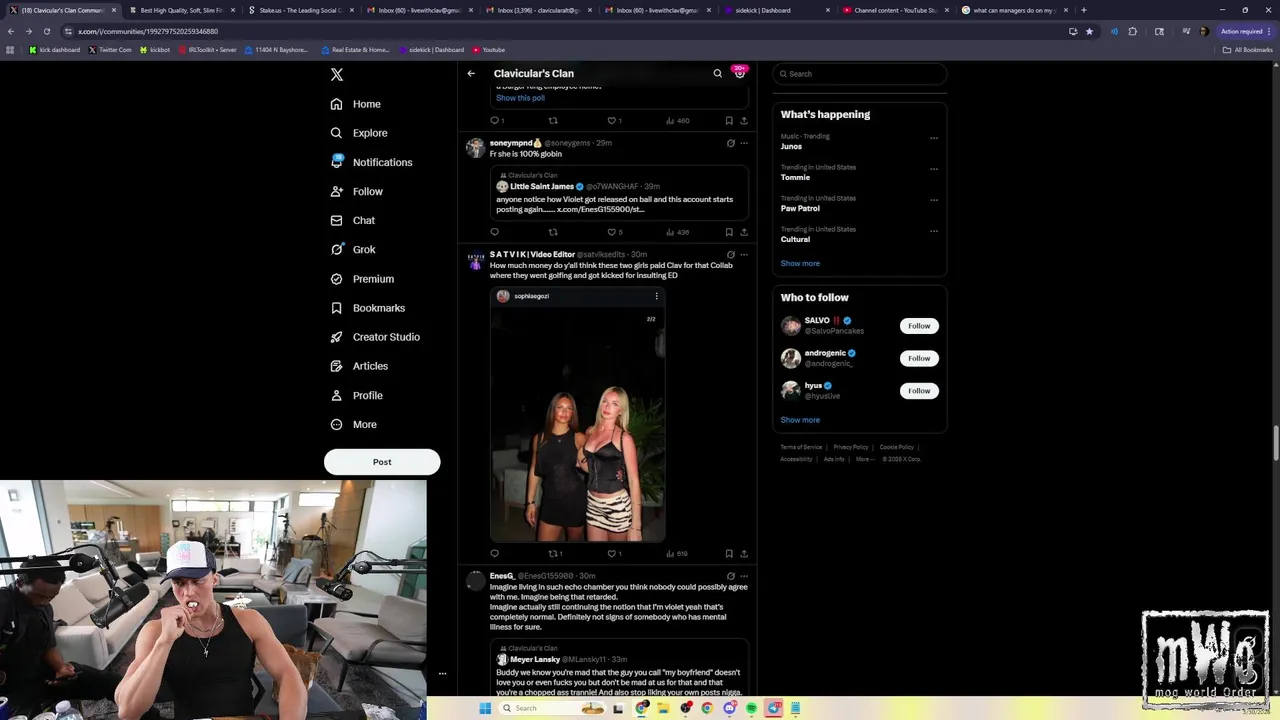This screenshot has height=720, width=1280.
Task: Switch to Stake.us browser tab
Action: pyautogui.click(x=300, y=10)
